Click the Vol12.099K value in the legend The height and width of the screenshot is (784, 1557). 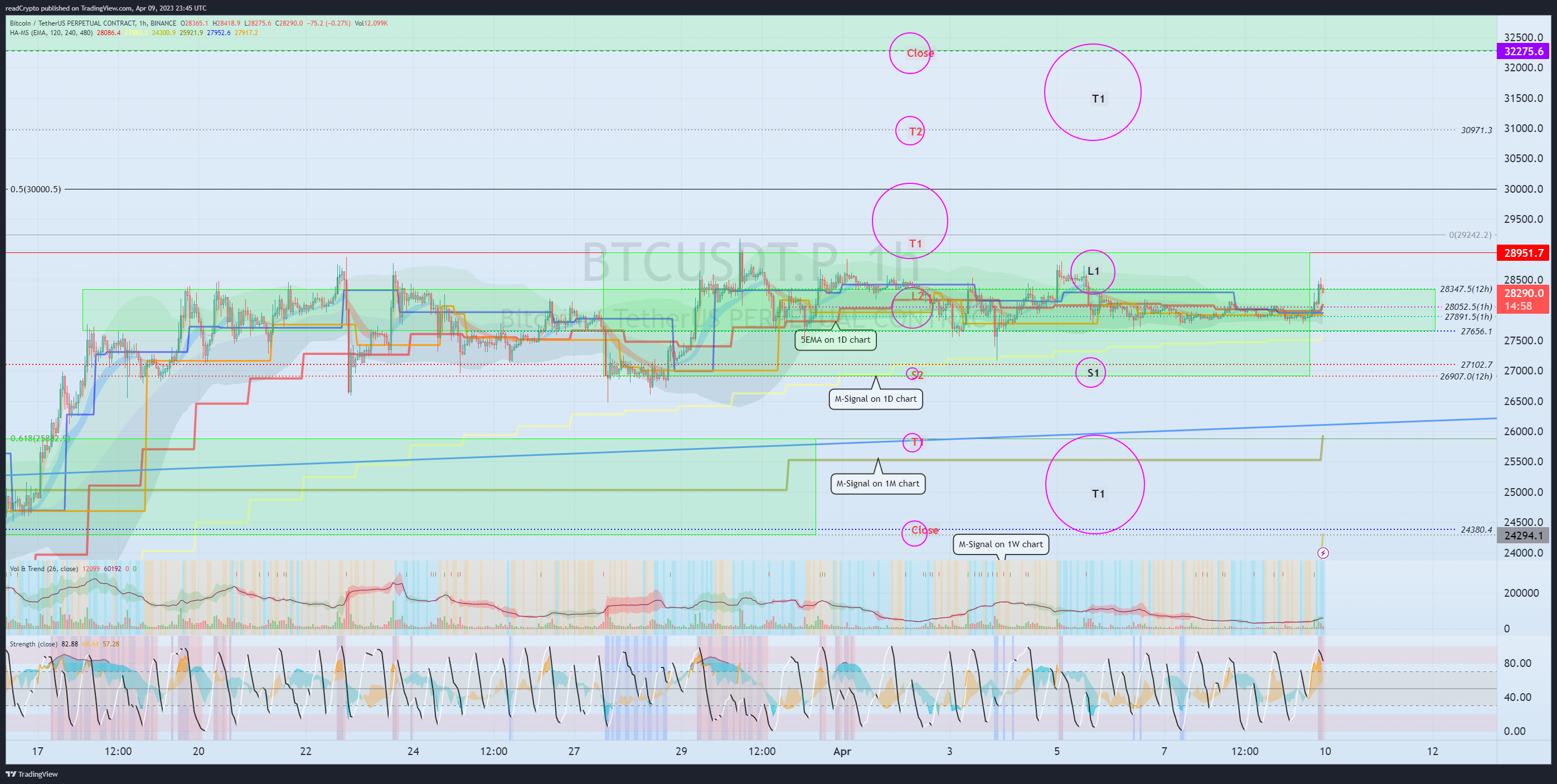point(371,23)
